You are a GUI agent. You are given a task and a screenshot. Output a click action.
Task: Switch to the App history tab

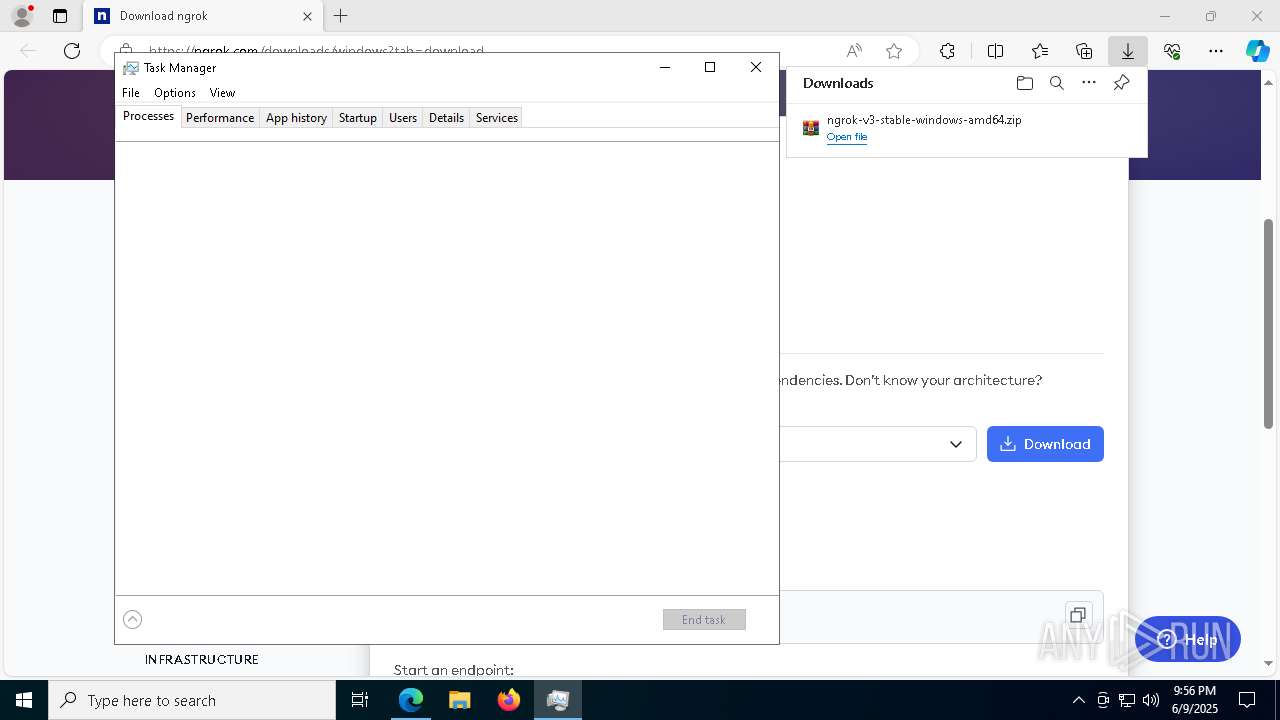[296, 118]
